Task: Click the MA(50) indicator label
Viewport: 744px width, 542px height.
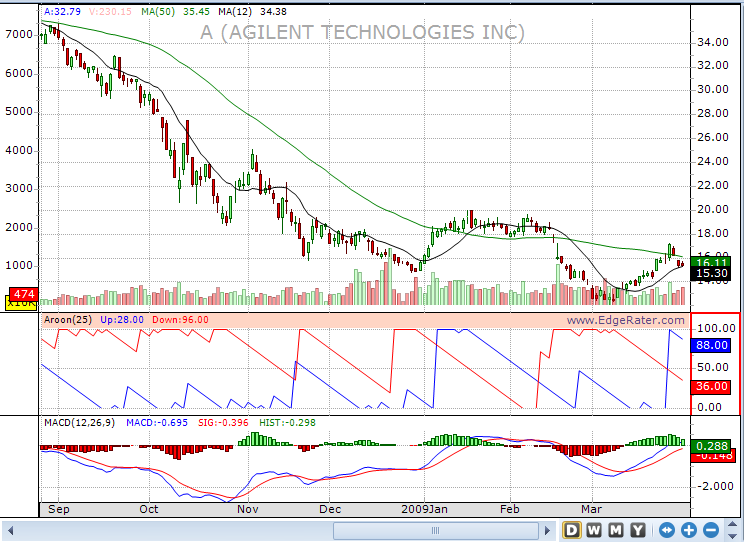Action: click(x=158, y=11)
